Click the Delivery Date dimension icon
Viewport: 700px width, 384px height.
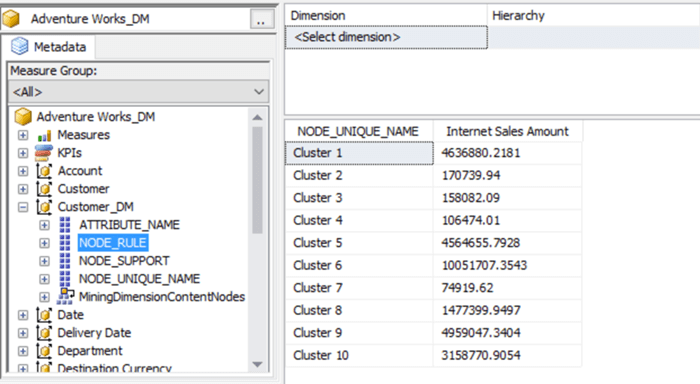(44, 333)
